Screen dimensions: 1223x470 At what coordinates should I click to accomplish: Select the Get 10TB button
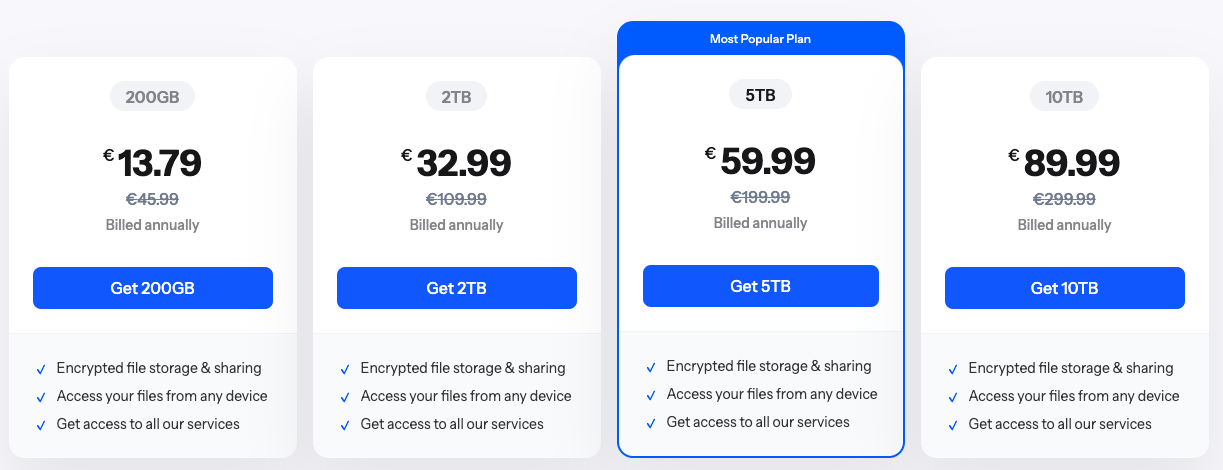click(x=1064, y=288)
